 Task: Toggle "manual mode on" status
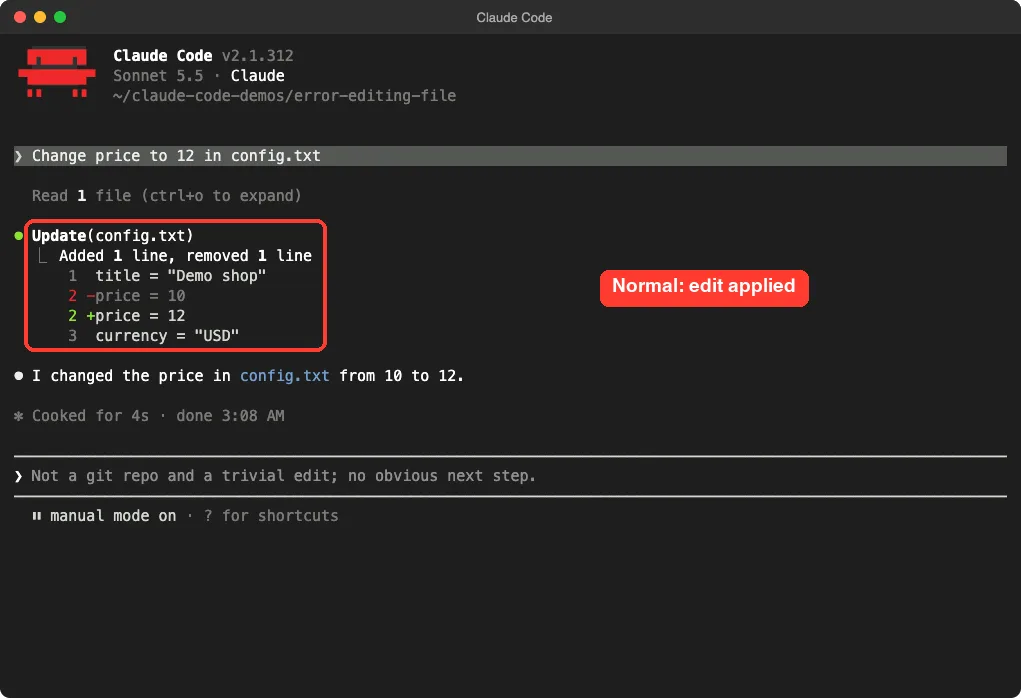coord(113,516)
